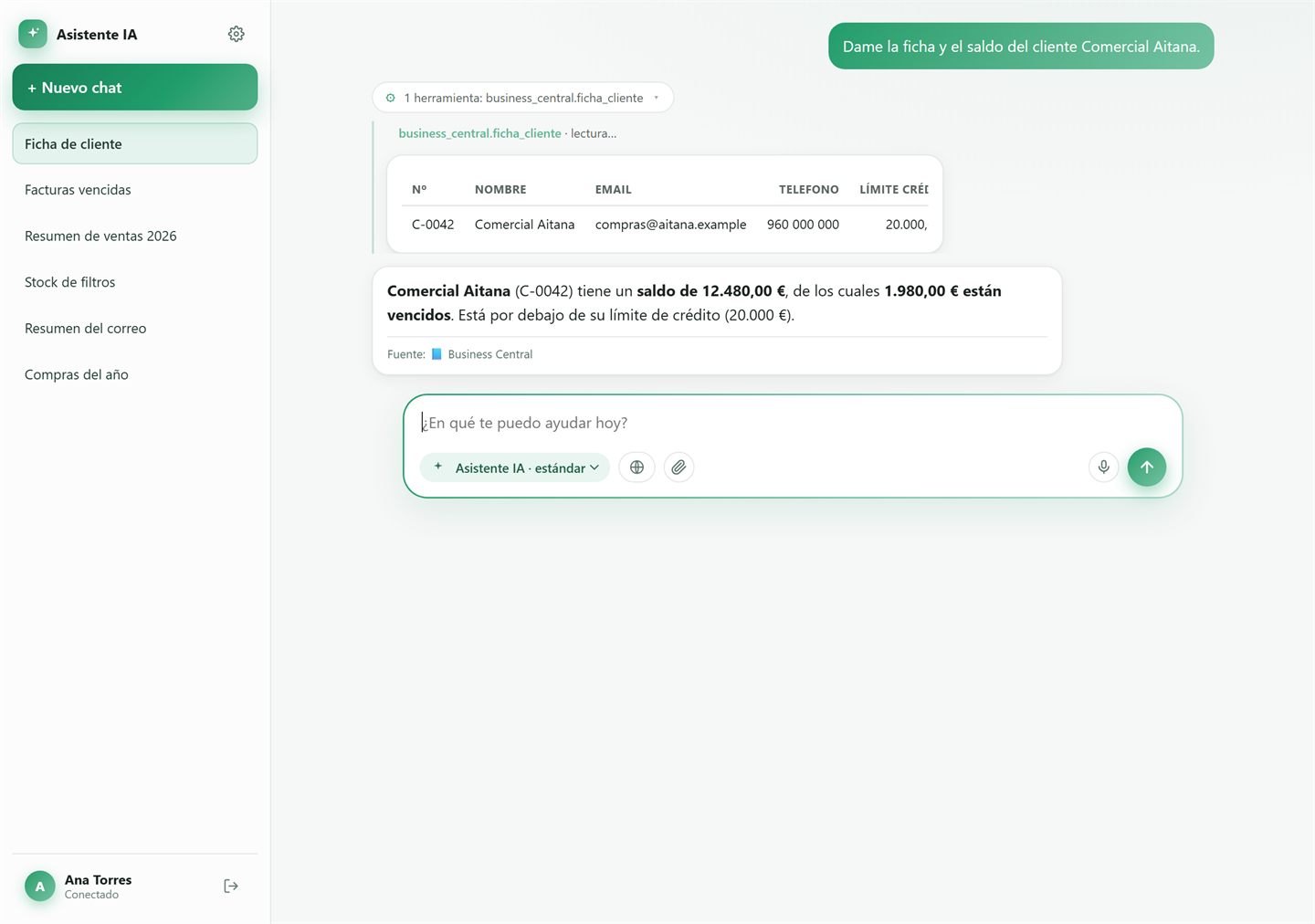The image size is (1315, 924).
Task: Open the Ficha de cliente conversation
Action: coord(135,144)
